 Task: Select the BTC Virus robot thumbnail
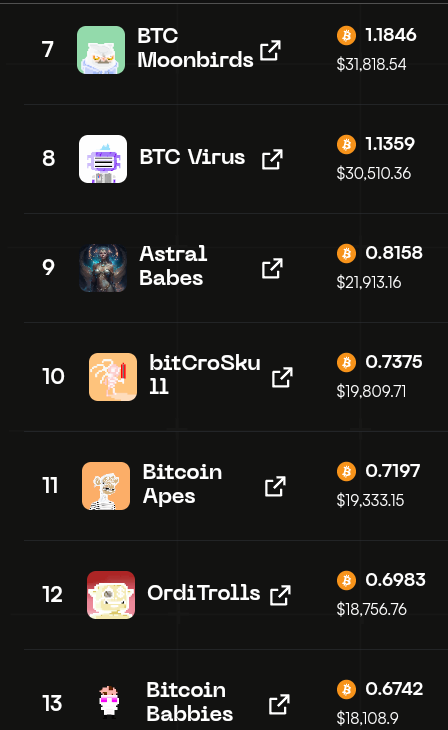click(103, 159)
